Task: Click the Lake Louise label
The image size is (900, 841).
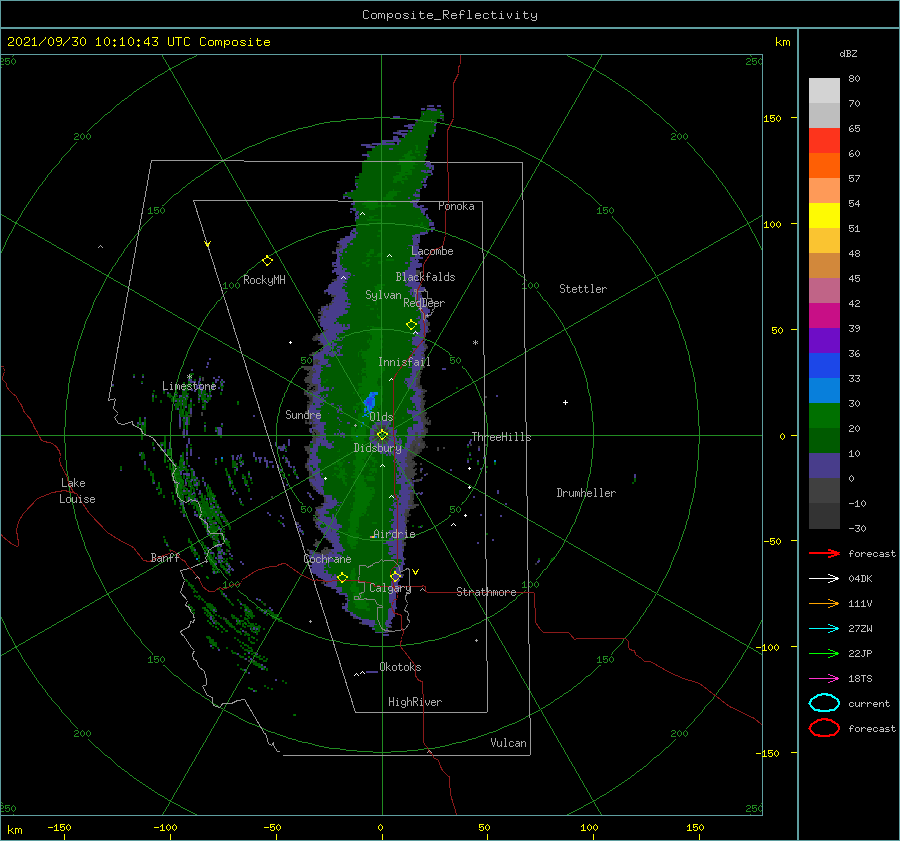Action: [x=77, y=491]
